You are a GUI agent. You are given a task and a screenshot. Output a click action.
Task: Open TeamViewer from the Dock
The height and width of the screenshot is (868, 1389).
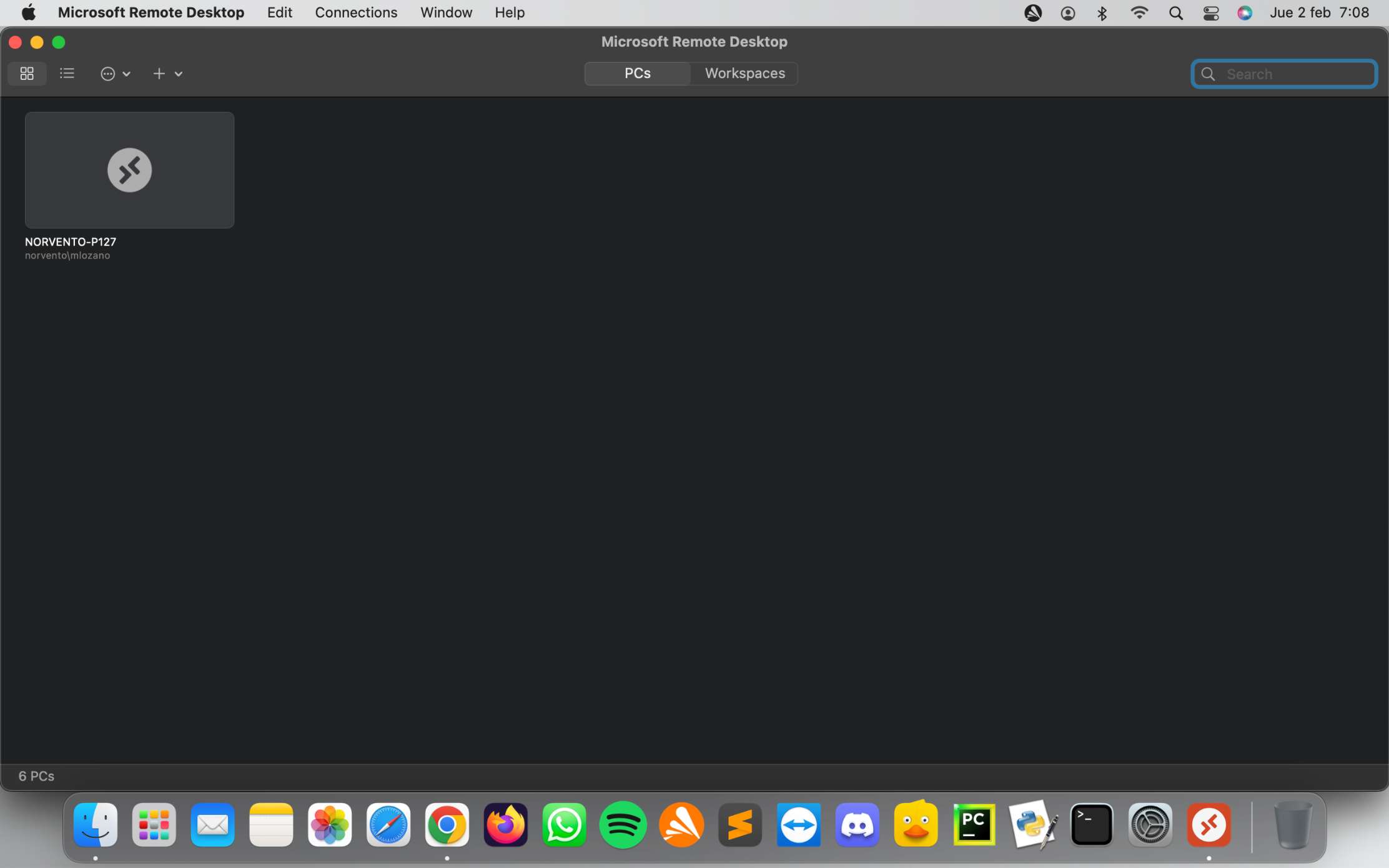point(799,825)
